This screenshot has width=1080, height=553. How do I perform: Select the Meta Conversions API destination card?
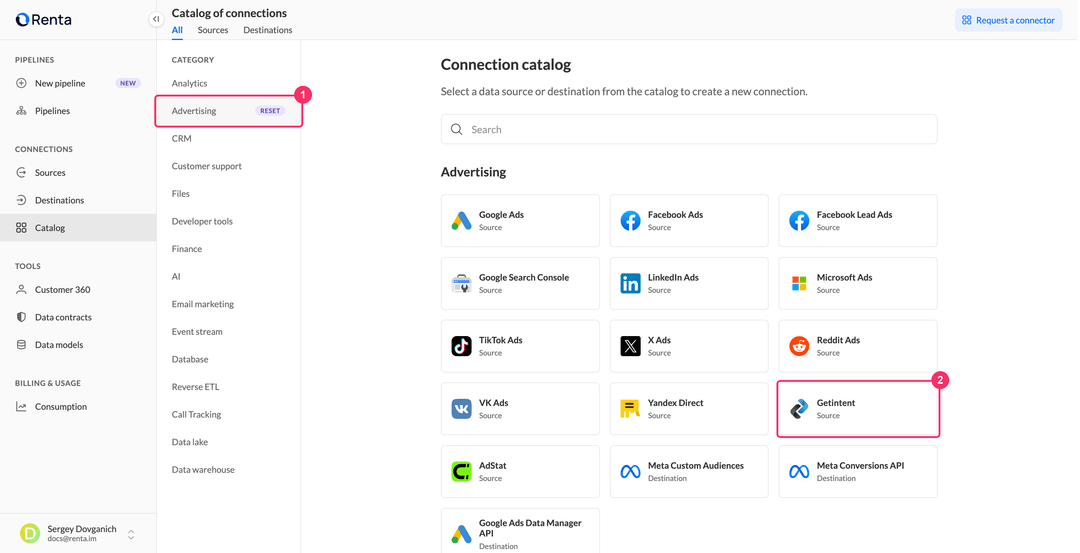pos(858,471)
